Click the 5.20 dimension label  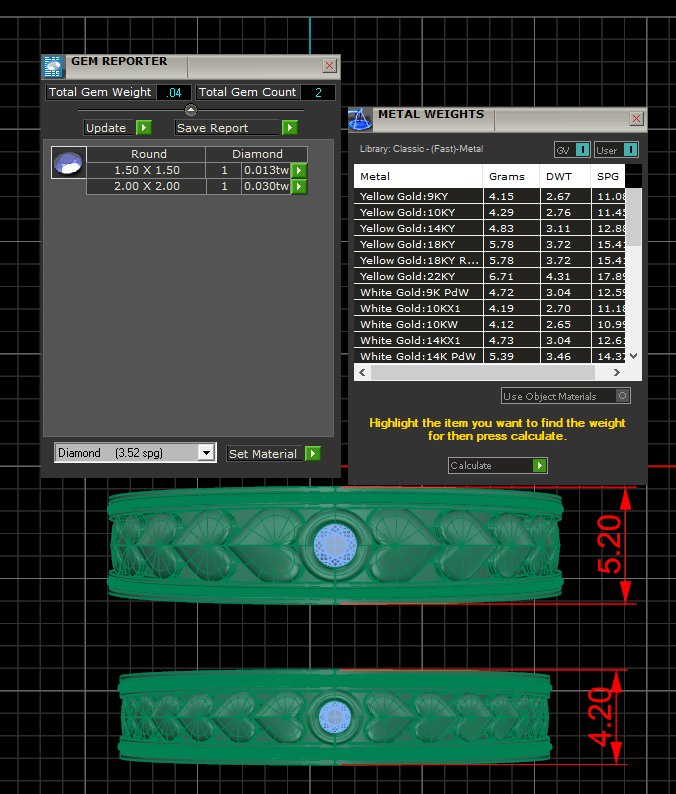tap(609, 544)
